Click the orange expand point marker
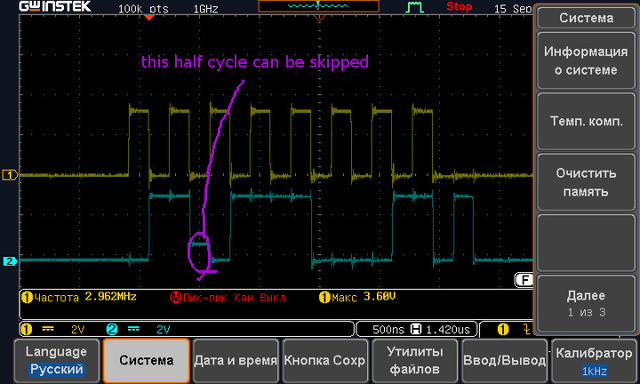Image resolution: width=640 pixels, height=384 pixels. pos(319,18)
